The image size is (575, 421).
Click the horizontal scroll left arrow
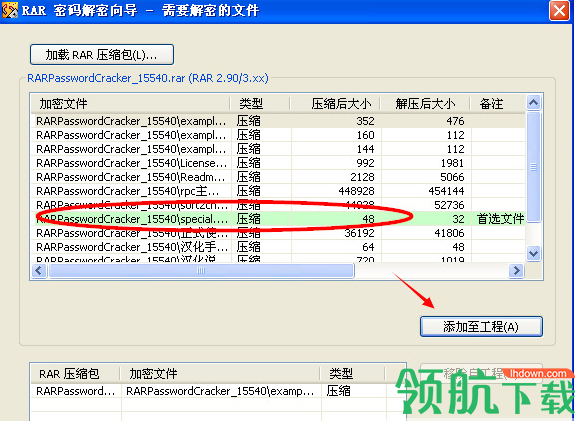click(39, 271)
